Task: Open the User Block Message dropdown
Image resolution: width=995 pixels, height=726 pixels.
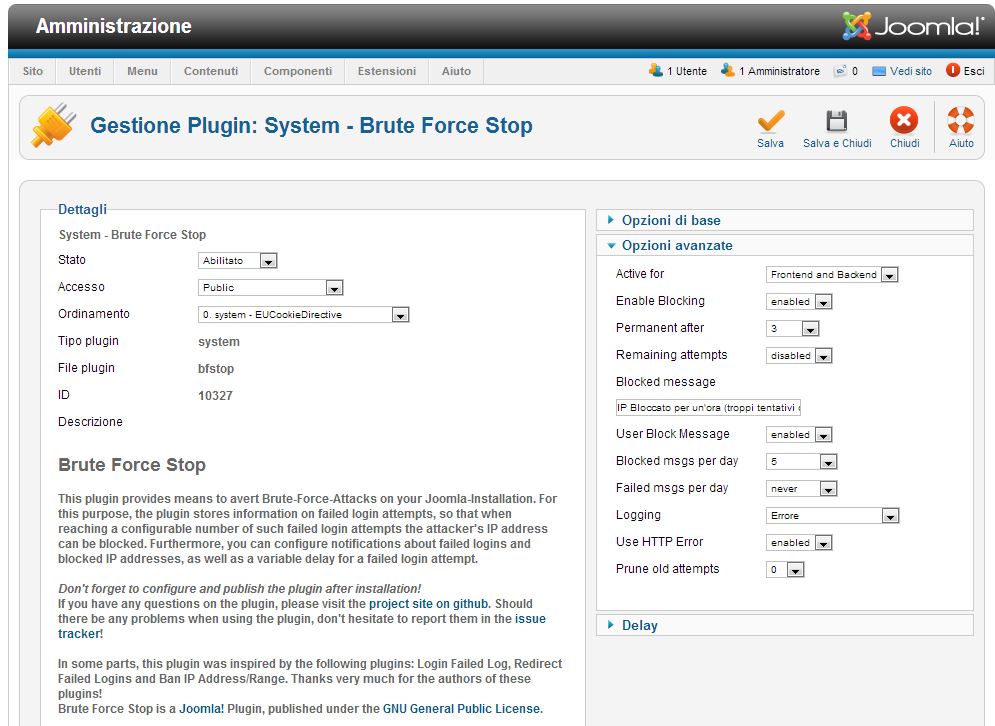Action: point(800,435)
